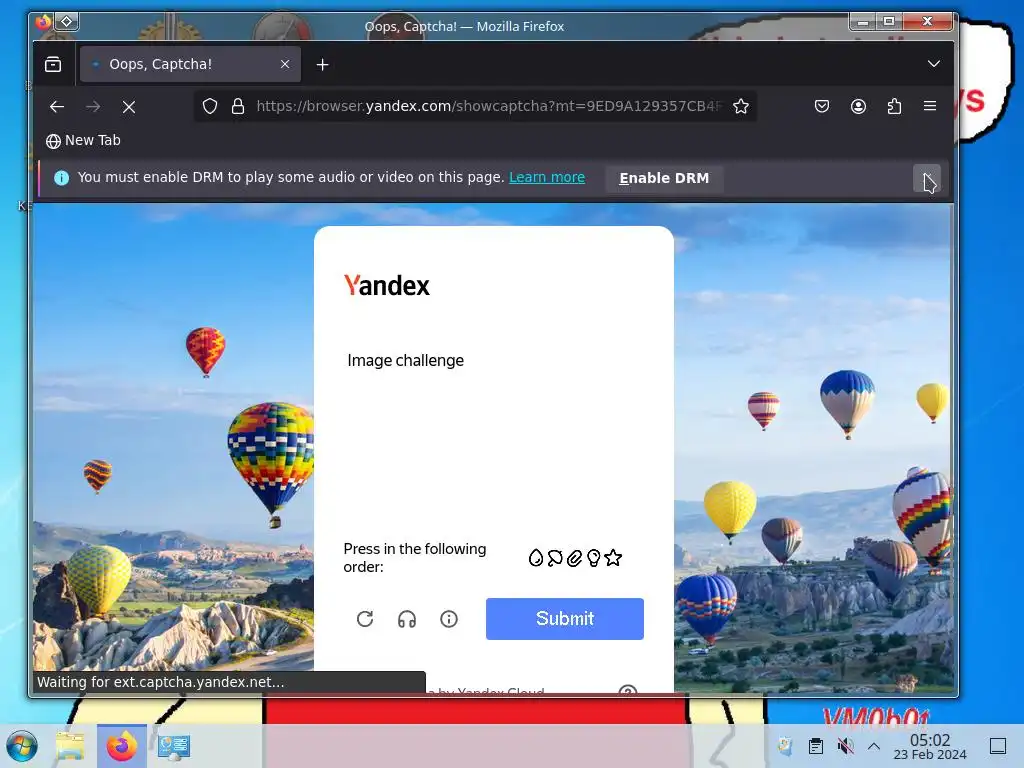This screenshot has width=1024, height=768.
Task: Expand the list all tabs chevron
Action: coord(934,64)
